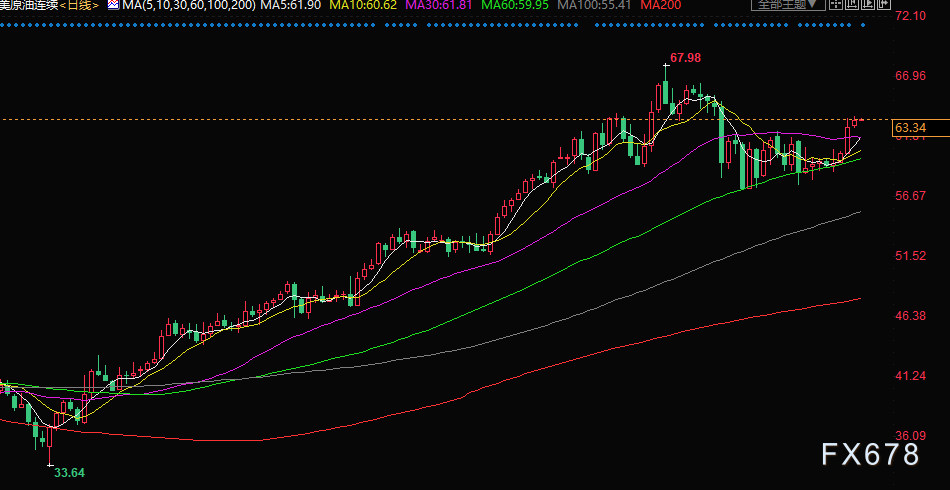Viewport: 950px width, 490px height.
Task: Select the green MA60:59.95 legend entry
Action: point(512,5)
